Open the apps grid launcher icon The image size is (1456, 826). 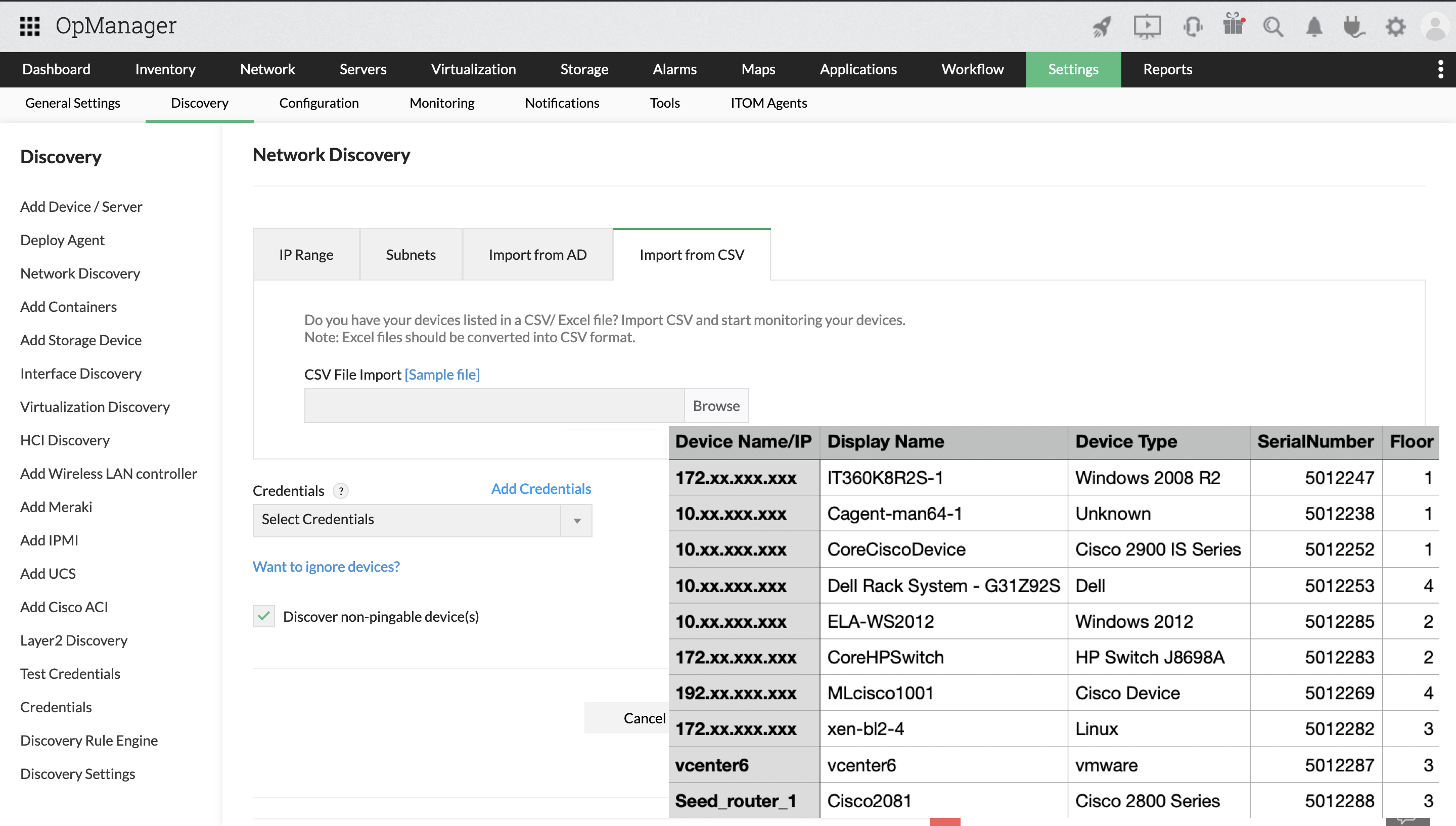click(29, 26)
